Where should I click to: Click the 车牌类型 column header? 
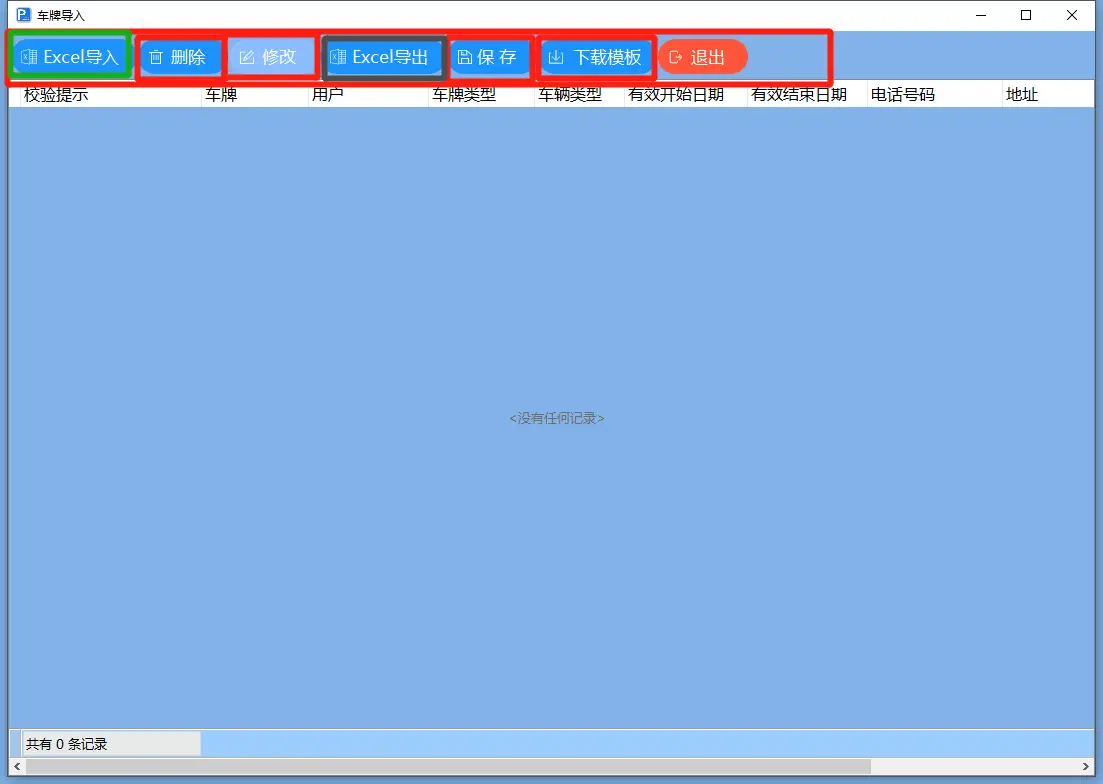pyautogui.click(x=464, y=95)
